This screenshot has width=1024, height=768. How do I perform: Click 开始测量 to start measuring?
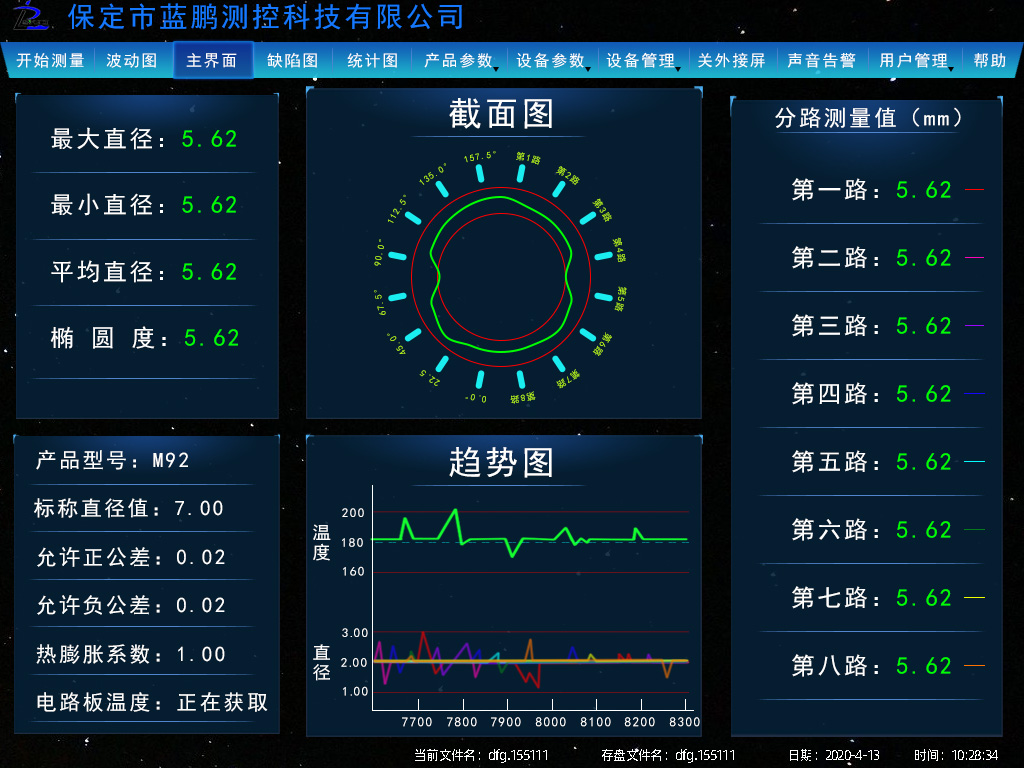[50, 61]
